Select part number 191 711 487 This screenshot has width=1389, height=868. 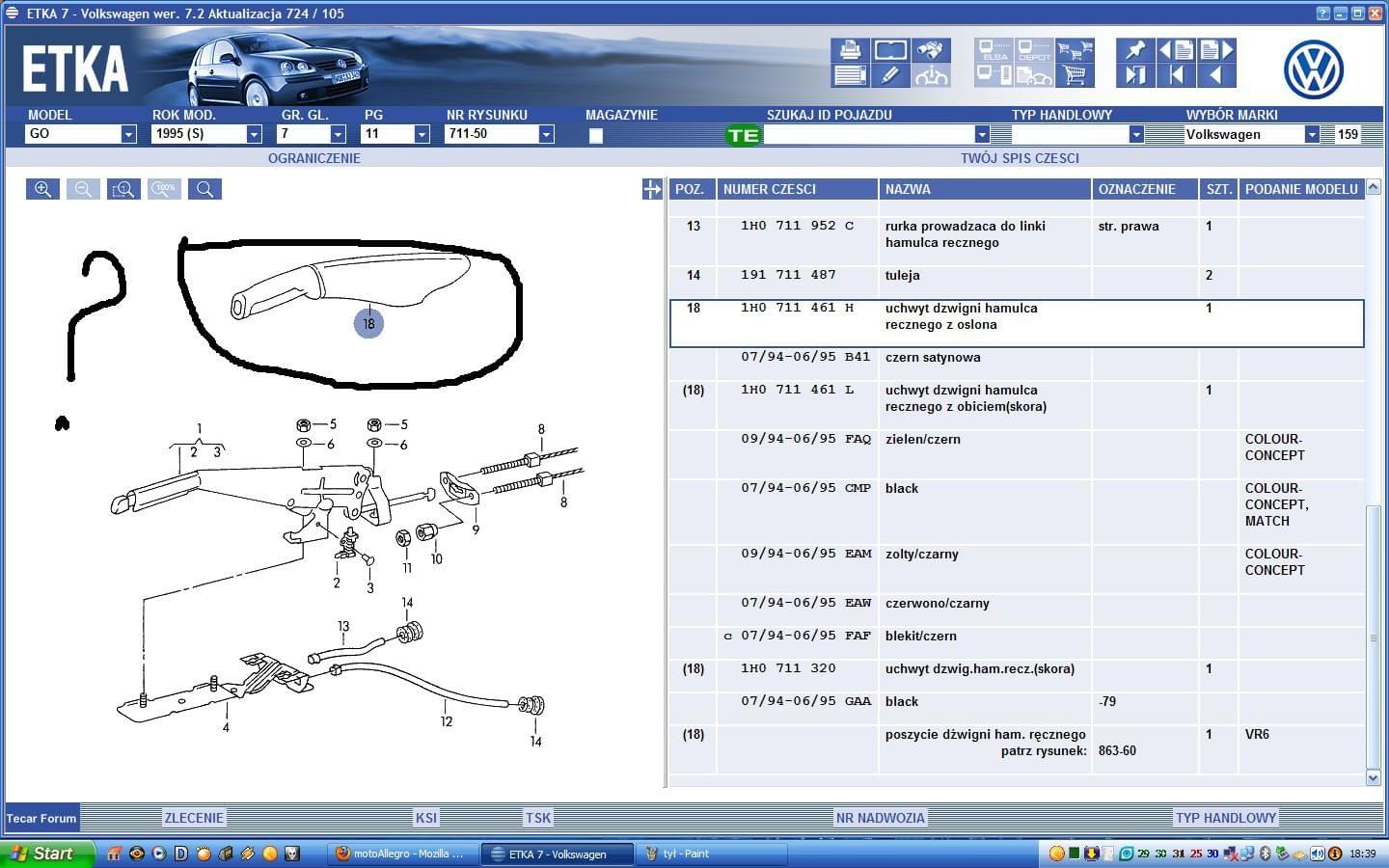tap(788, 275)
